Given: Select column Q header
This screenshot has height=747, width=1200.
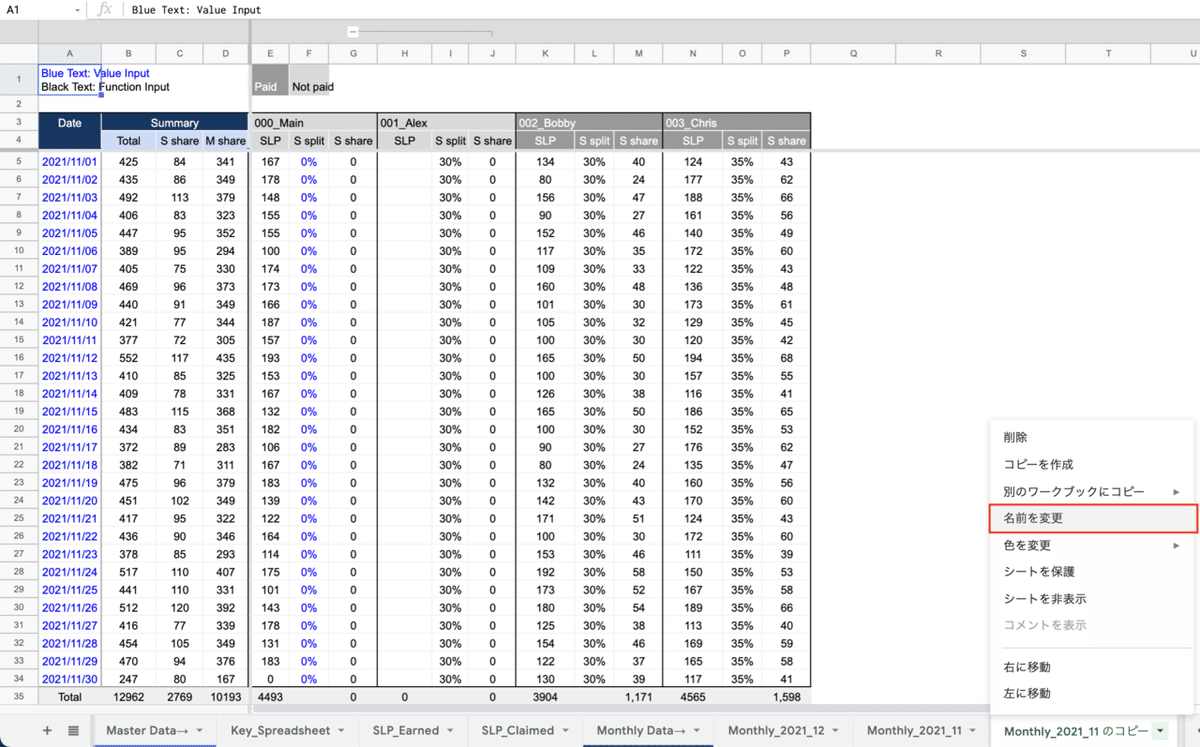Looking at the screenshot, I should tap(853, 53).
